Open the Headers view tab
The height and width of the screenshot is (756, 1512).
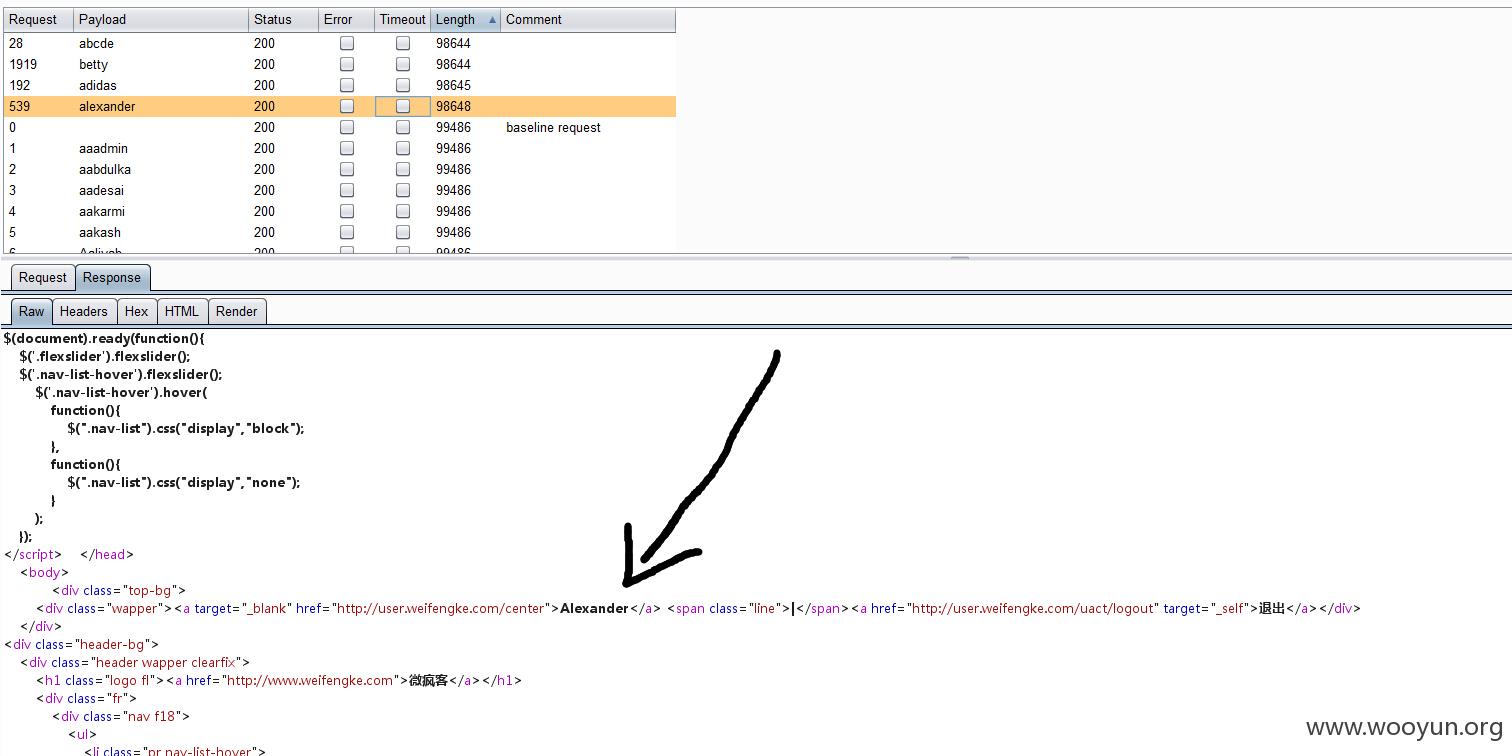point(84,311)
